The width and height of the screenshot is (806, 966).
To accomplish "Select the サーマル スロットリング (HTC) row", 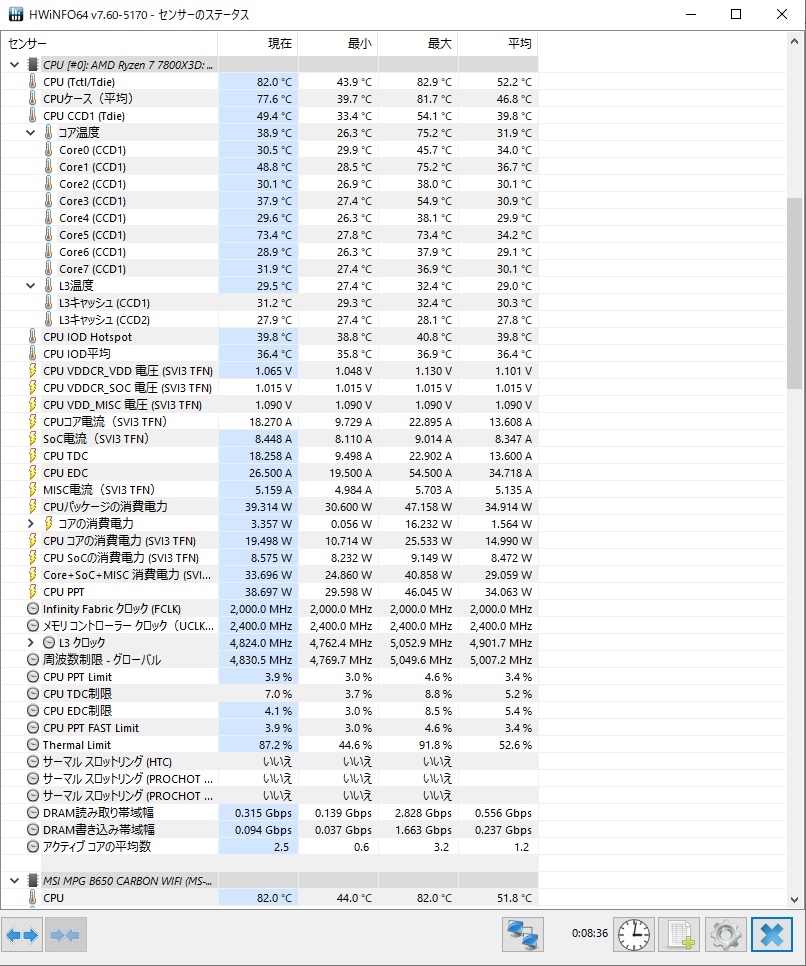I will 269,761.
